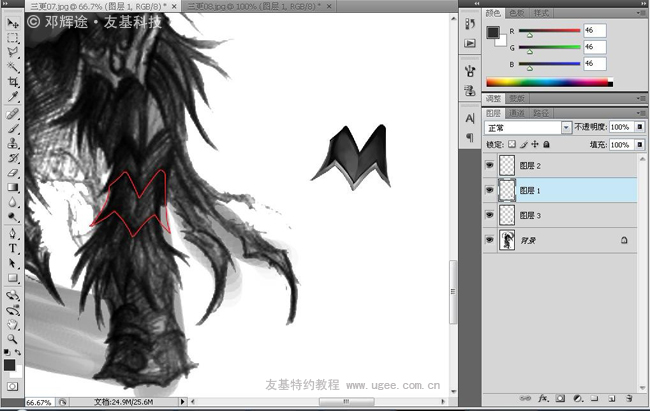Viewport: 650px width, 411px height.
Task: Open the 不透明度 opacity slider arrow
Action: click(x=640, y=127)
